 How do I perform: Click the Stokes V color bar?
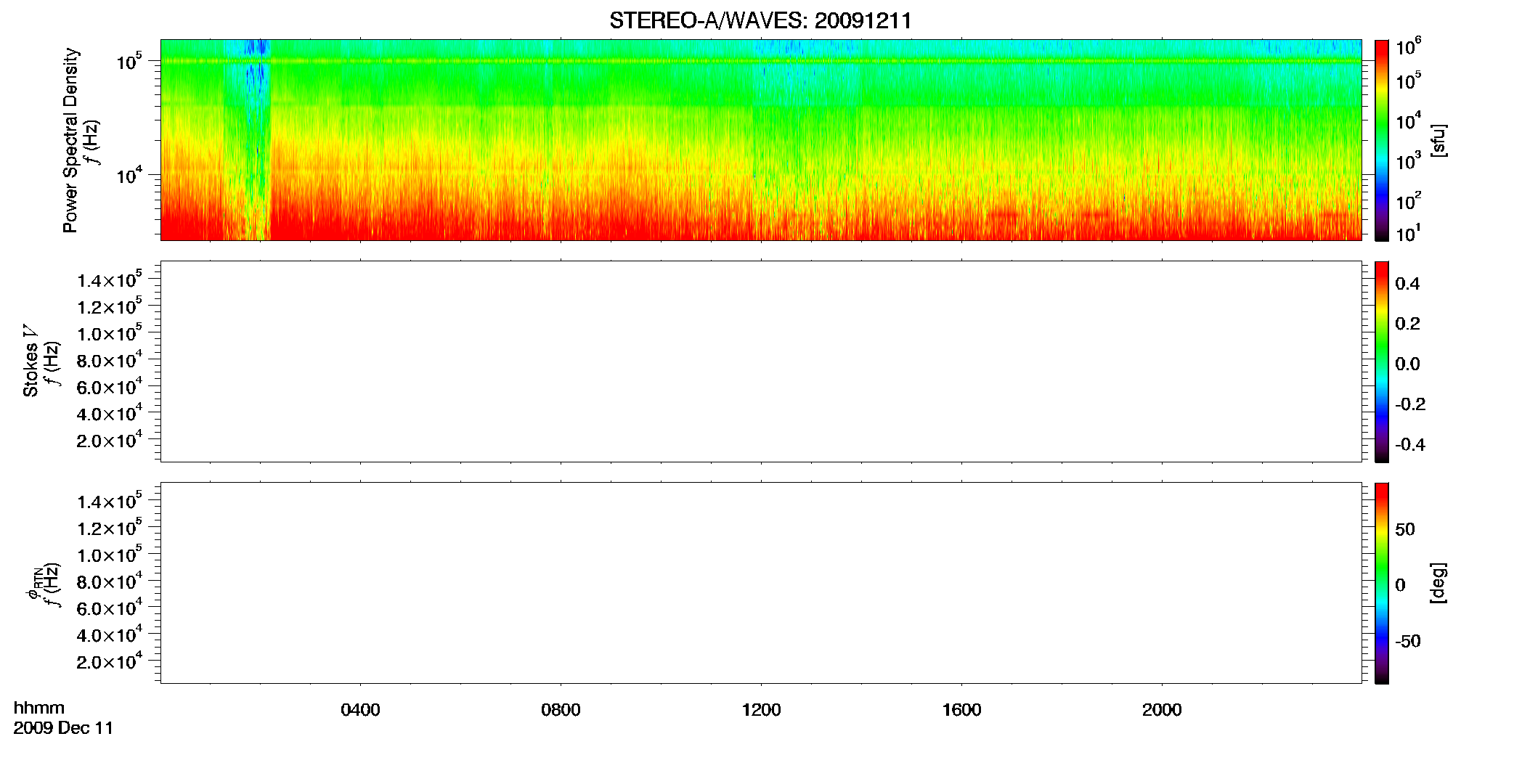coord(1382,362)
